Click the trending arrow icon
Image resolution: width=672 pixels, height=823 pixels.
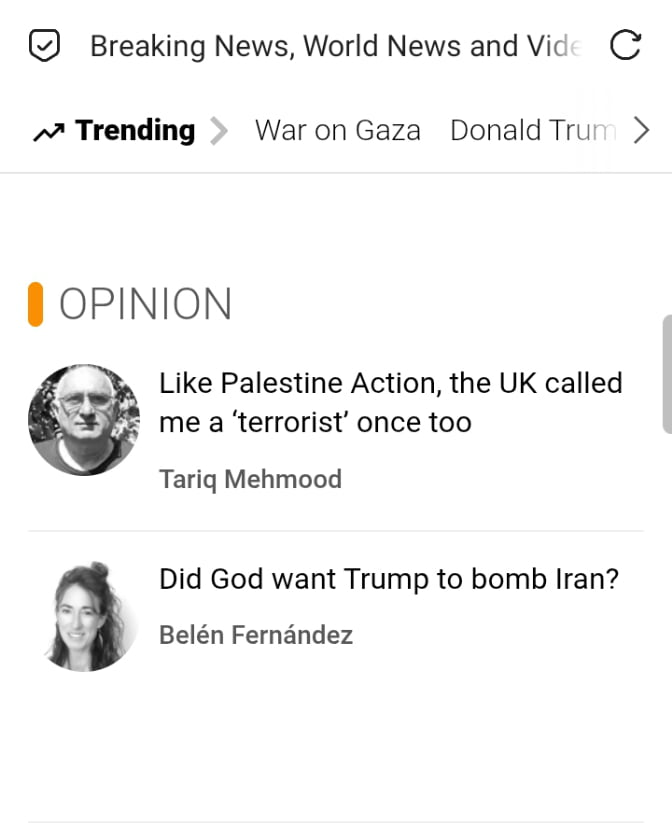pyautogui.click(x=48, y=131)
